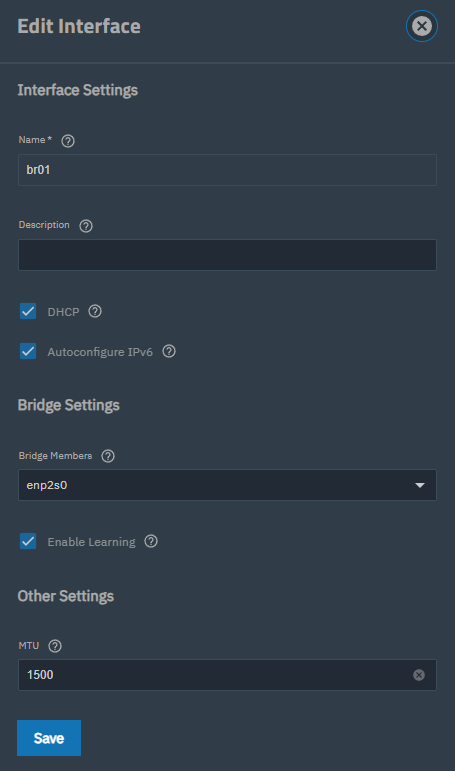Close the Edit Interface panel
This screenshot has width=455, height=771.
click(x=422, y=26)
